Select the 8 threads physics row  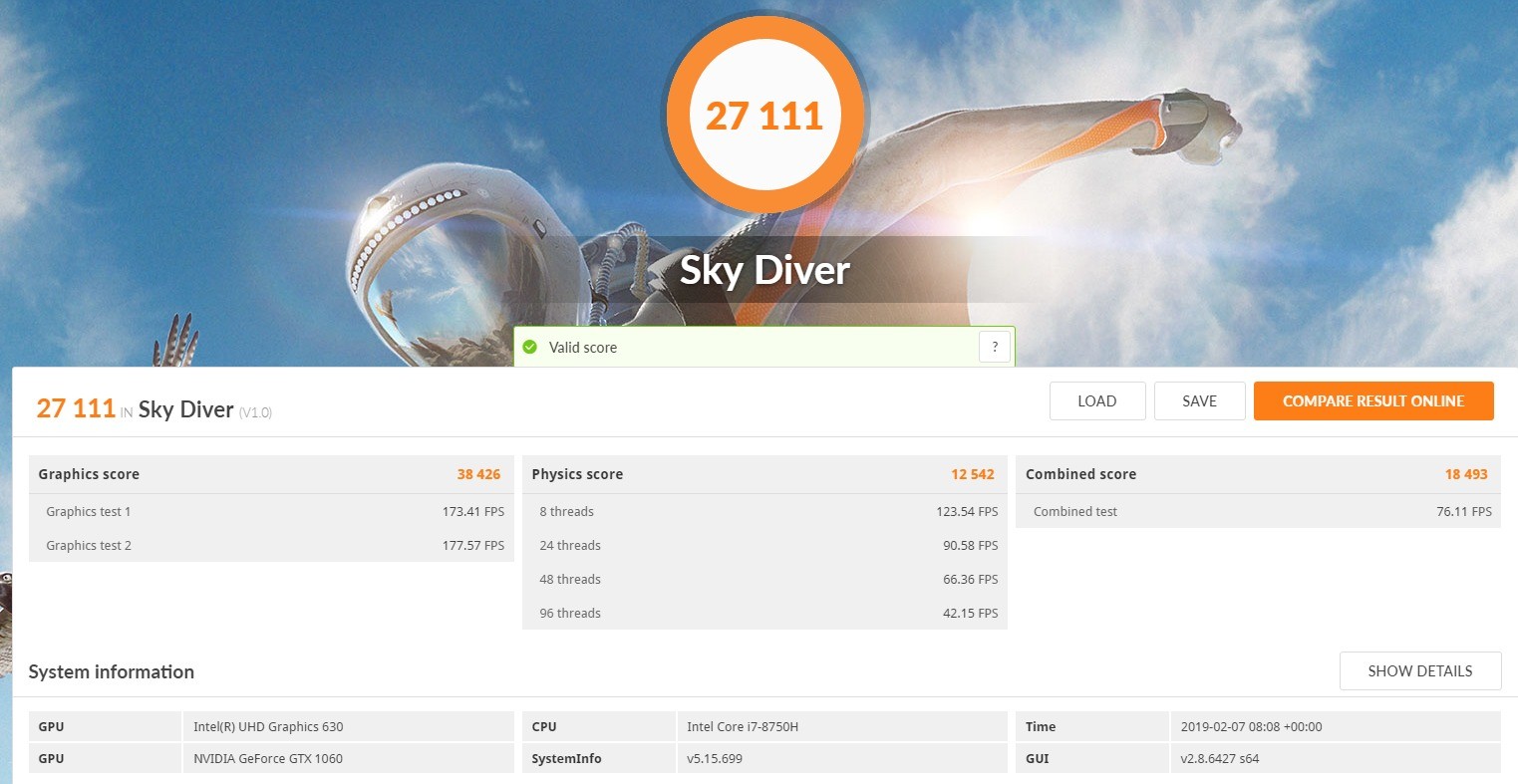click(x=763, y=512)
